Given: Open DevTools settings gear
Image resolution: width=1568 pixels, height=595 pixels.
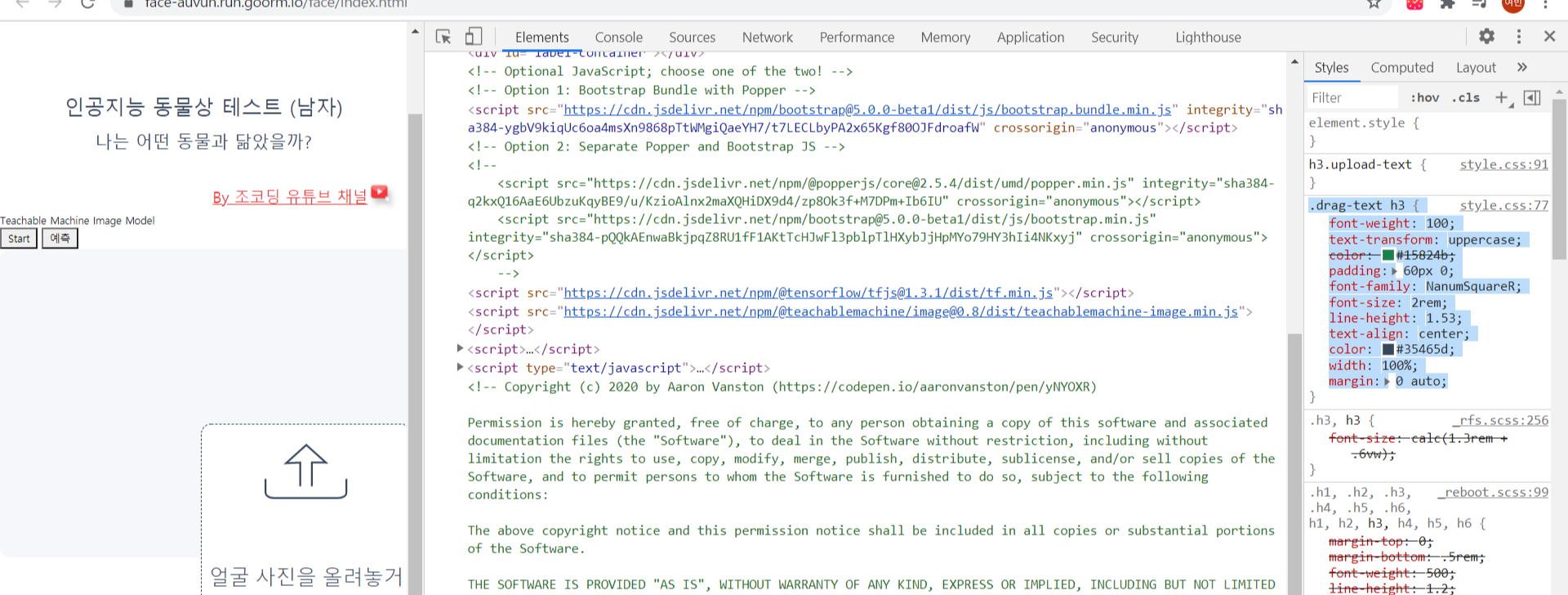Looking at the screenshot, I should click(1486, 37).
